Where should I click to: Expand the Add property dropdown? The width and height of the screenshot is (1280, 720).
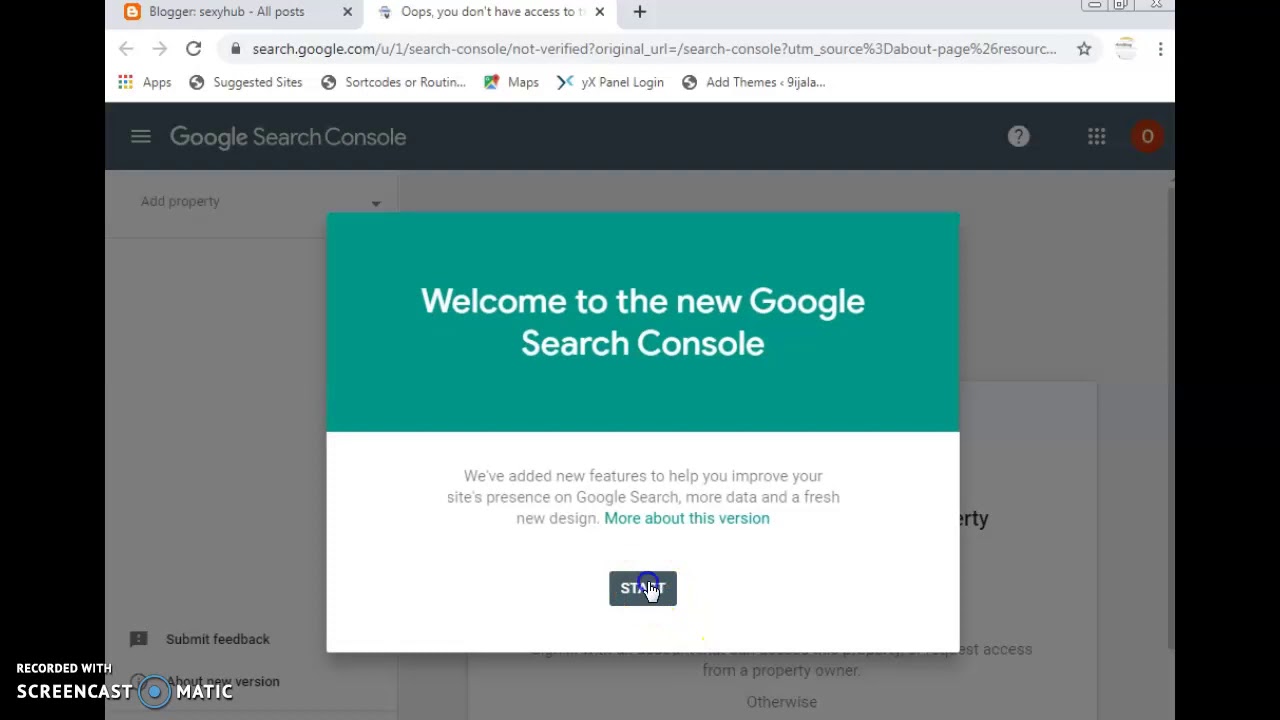tap(261, 202)
